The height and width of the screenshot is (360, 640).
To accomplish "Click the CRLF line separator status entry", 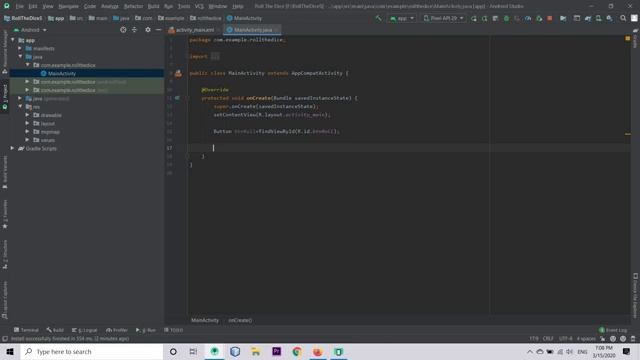I will tap(548, 339).
